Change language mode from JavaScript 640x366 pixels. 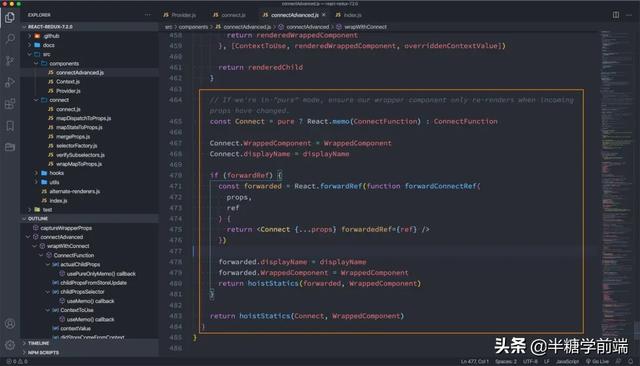(567, 362)
